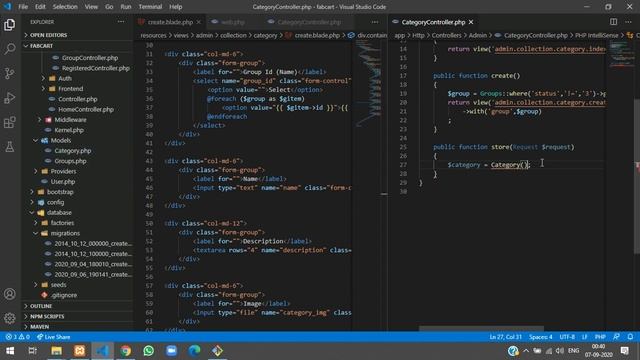Open RegisteredController.php in explorer
Screen dimensions: 640x360
pos(96,68)
